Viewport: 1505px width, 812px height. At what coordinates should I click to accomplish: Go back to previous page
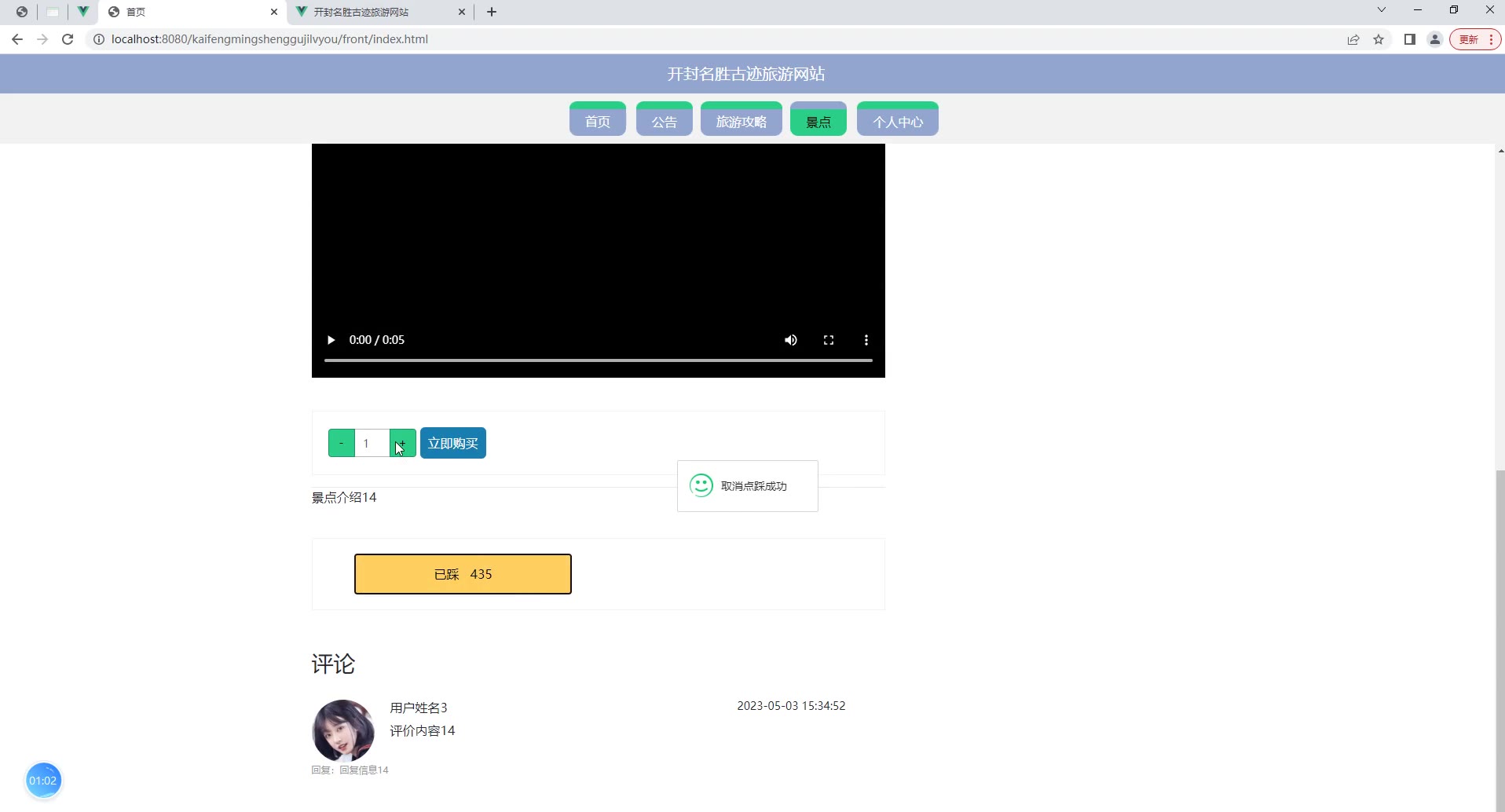click(x=17, y=39)
